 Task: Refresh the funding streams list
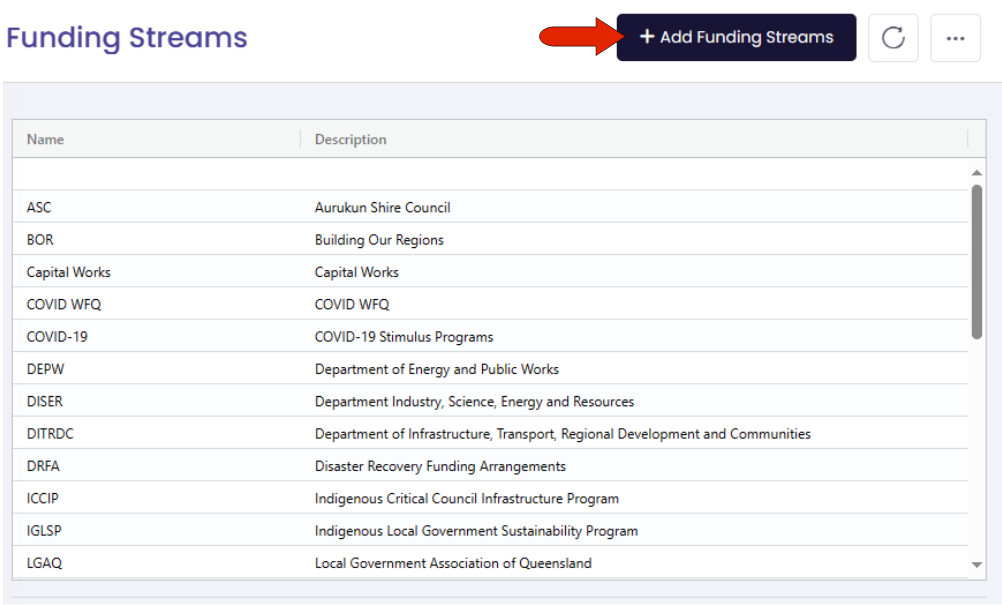pyautogui.click(x=893, y=38)
